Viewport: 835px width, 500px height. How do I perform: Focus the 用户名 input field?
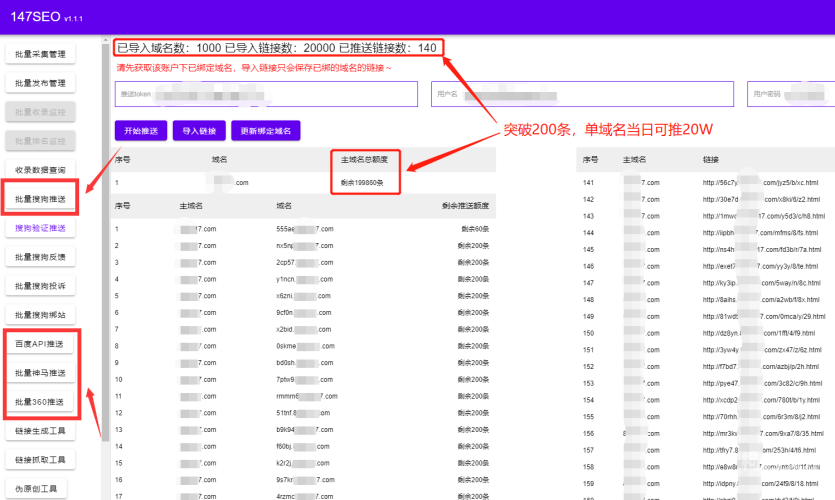(583, 94)
